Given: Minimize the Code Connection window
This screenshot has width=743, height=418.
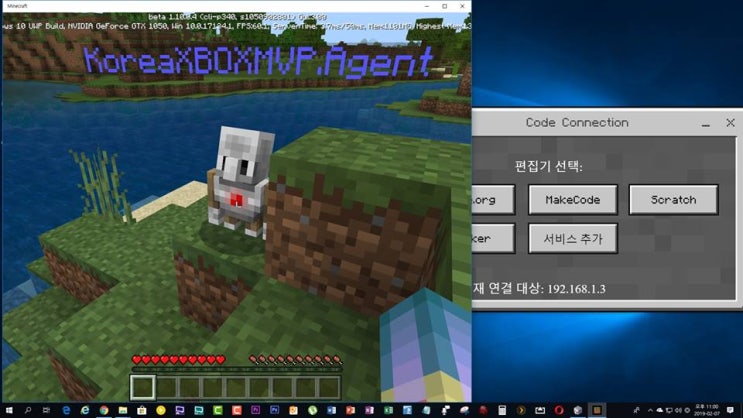Looking at the screenshot, I should [x=706, y=124].
